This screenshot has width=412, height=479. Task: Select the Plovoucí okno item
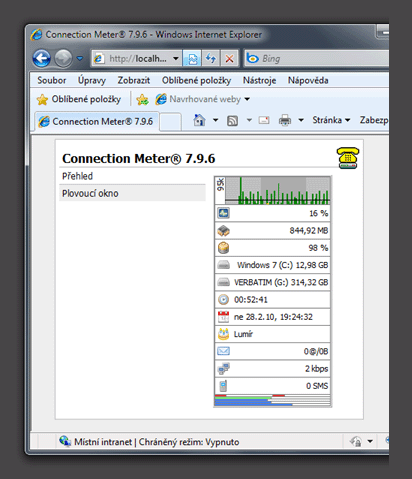click(133, 193)
